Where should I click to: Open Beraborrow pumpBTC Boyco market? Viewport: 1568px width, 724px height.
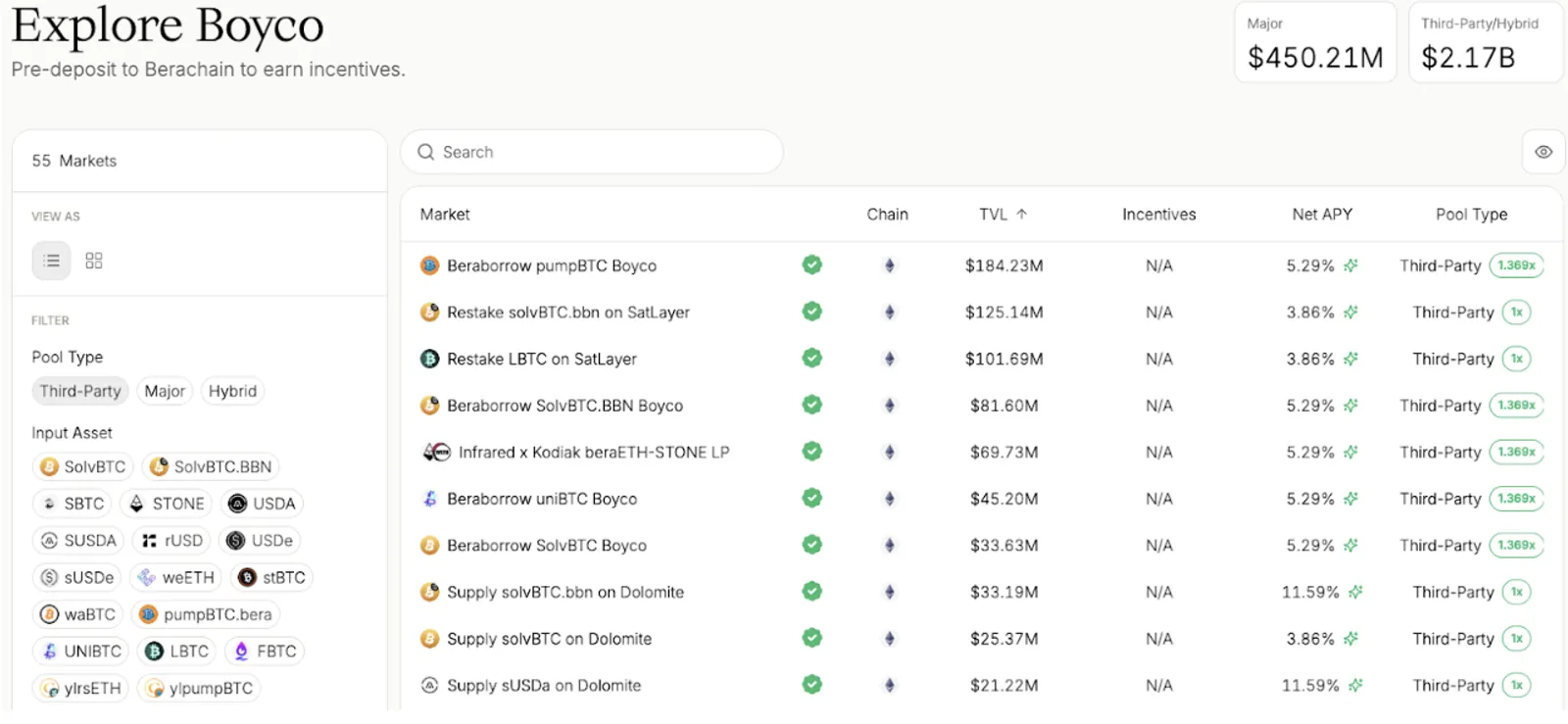pos(552,265)
